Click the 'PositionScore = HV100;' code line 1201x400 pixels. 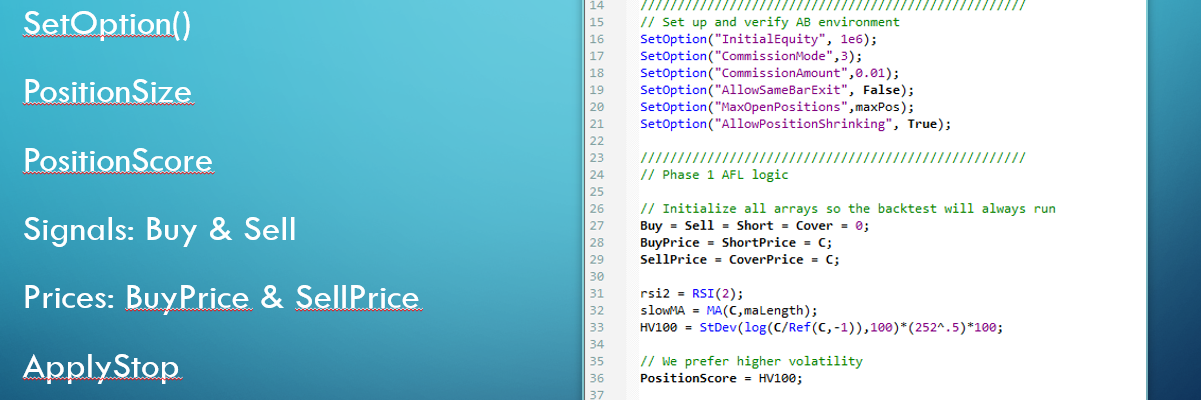[721, 379]
